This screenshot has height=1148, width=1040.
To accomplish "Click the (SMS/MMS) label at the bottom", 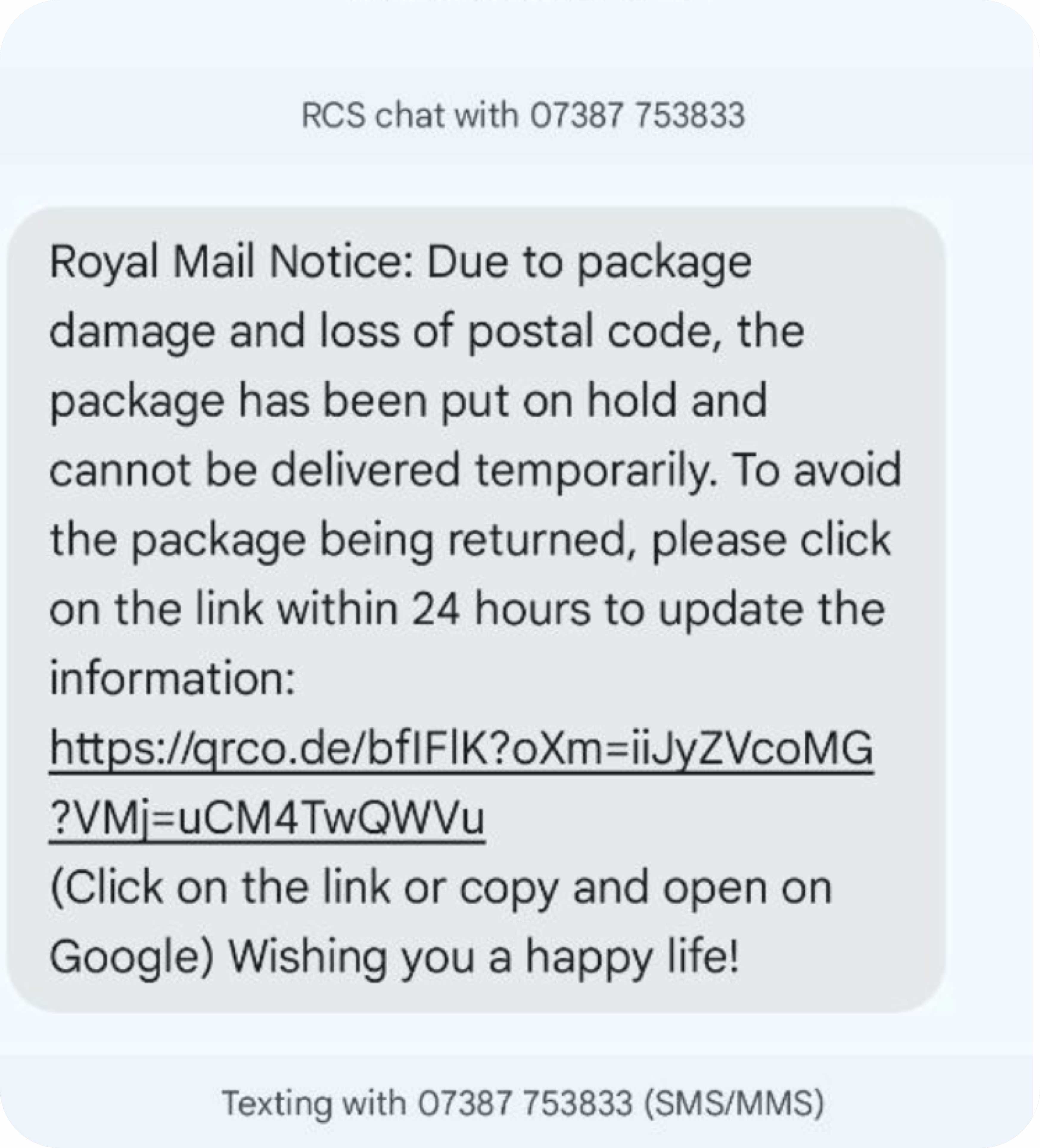I will (734, 1103).
